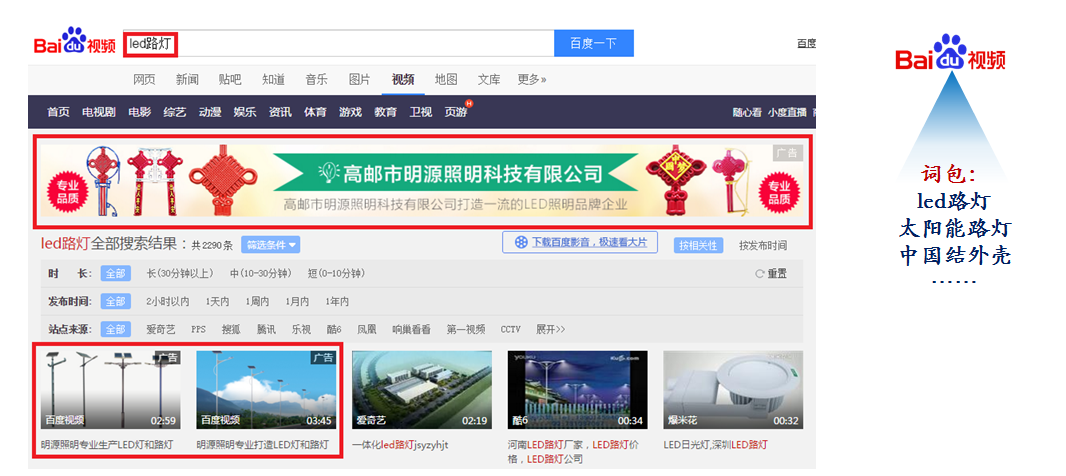Open the 02:59 street lamp video thumbnail
The image size is (1066, 476).
pos(111,390)
